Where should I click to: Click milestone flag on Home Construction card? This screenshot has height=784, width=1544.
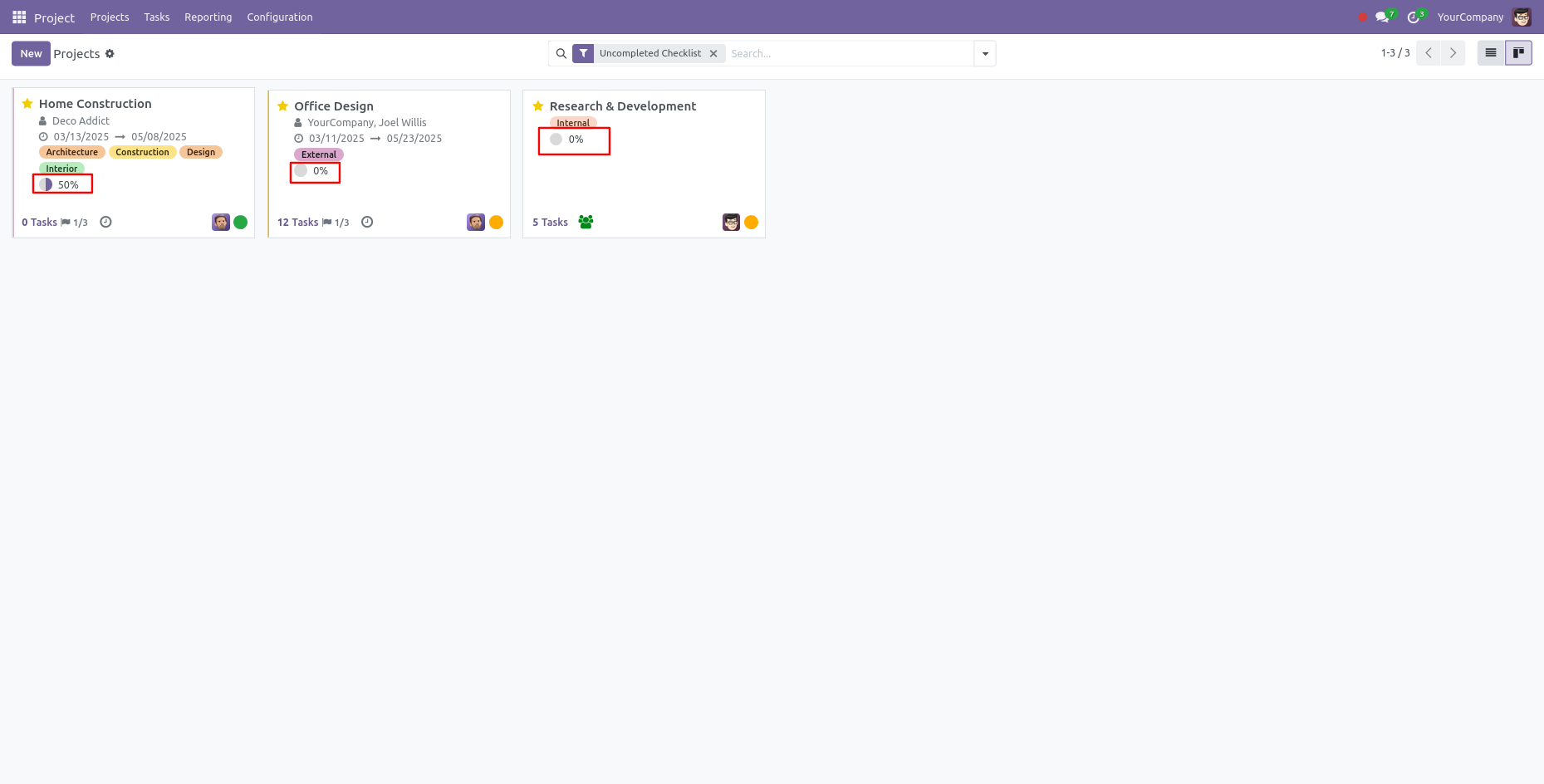point(66,222)
